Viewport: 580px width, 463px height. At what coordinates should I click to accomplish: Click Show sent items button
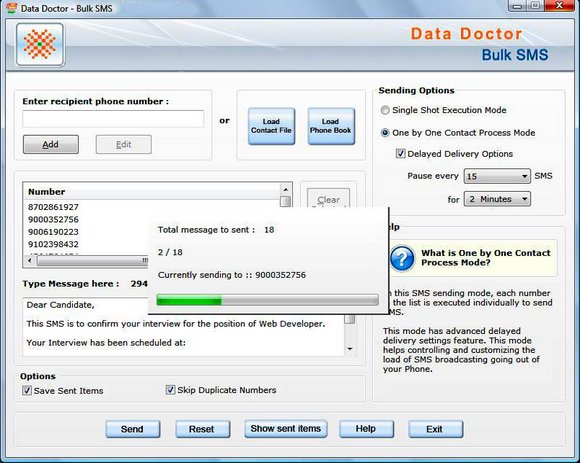click(286, 429)
